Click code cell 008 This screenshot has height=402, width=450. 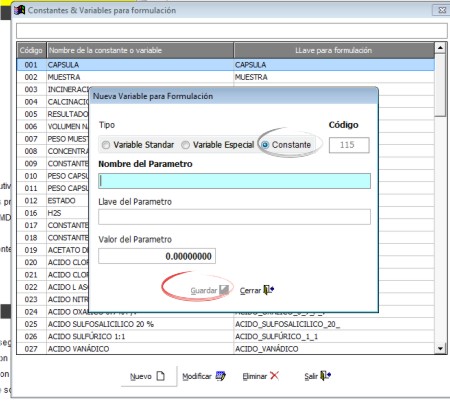31,151
